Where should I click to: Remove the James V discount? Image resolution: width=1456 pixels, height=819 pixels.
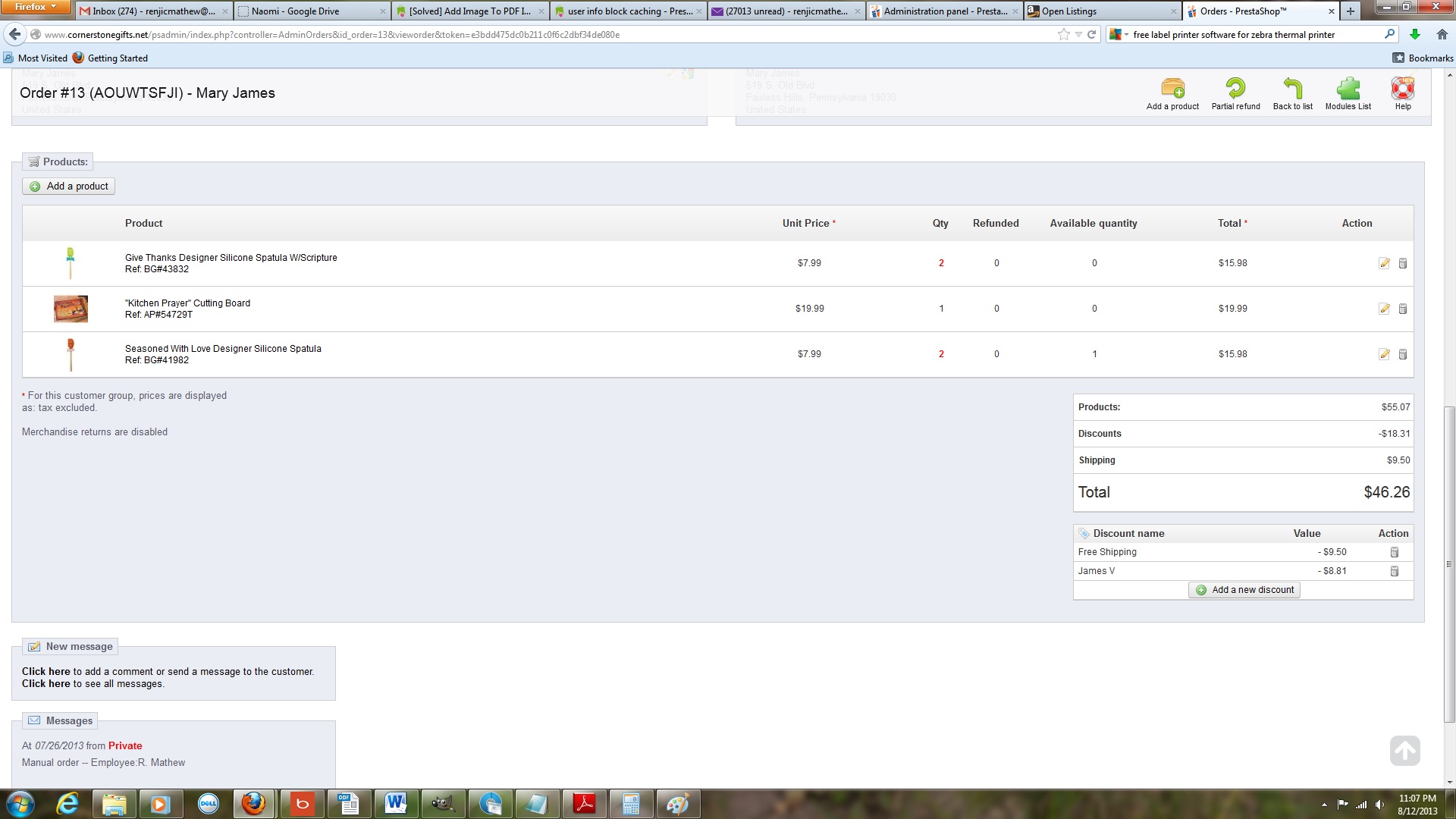1394,571
